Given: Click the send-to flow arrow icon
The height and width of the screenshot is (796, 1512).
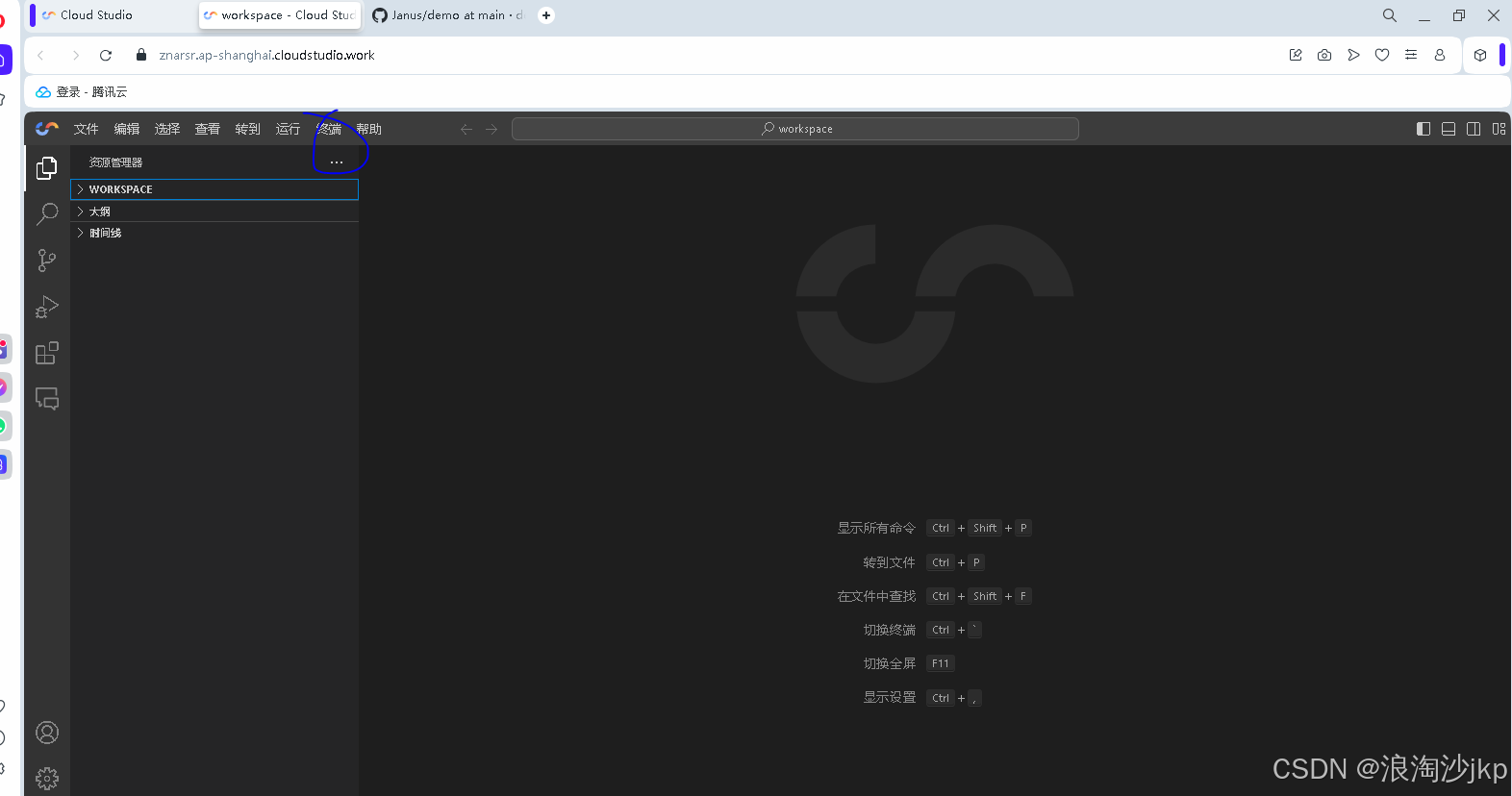Looking at the screenshot, I should [1353, 55].
